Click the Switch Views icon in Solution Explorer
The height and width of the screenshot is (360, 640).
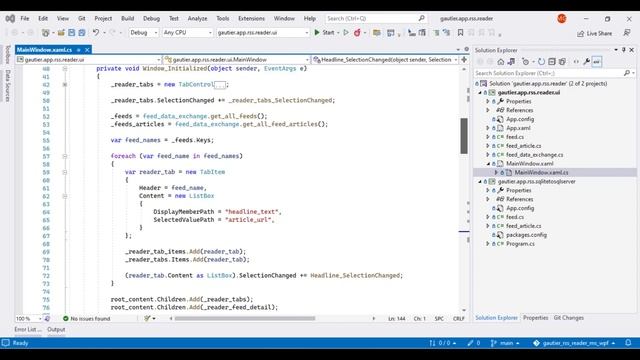[x=511, y=62]
